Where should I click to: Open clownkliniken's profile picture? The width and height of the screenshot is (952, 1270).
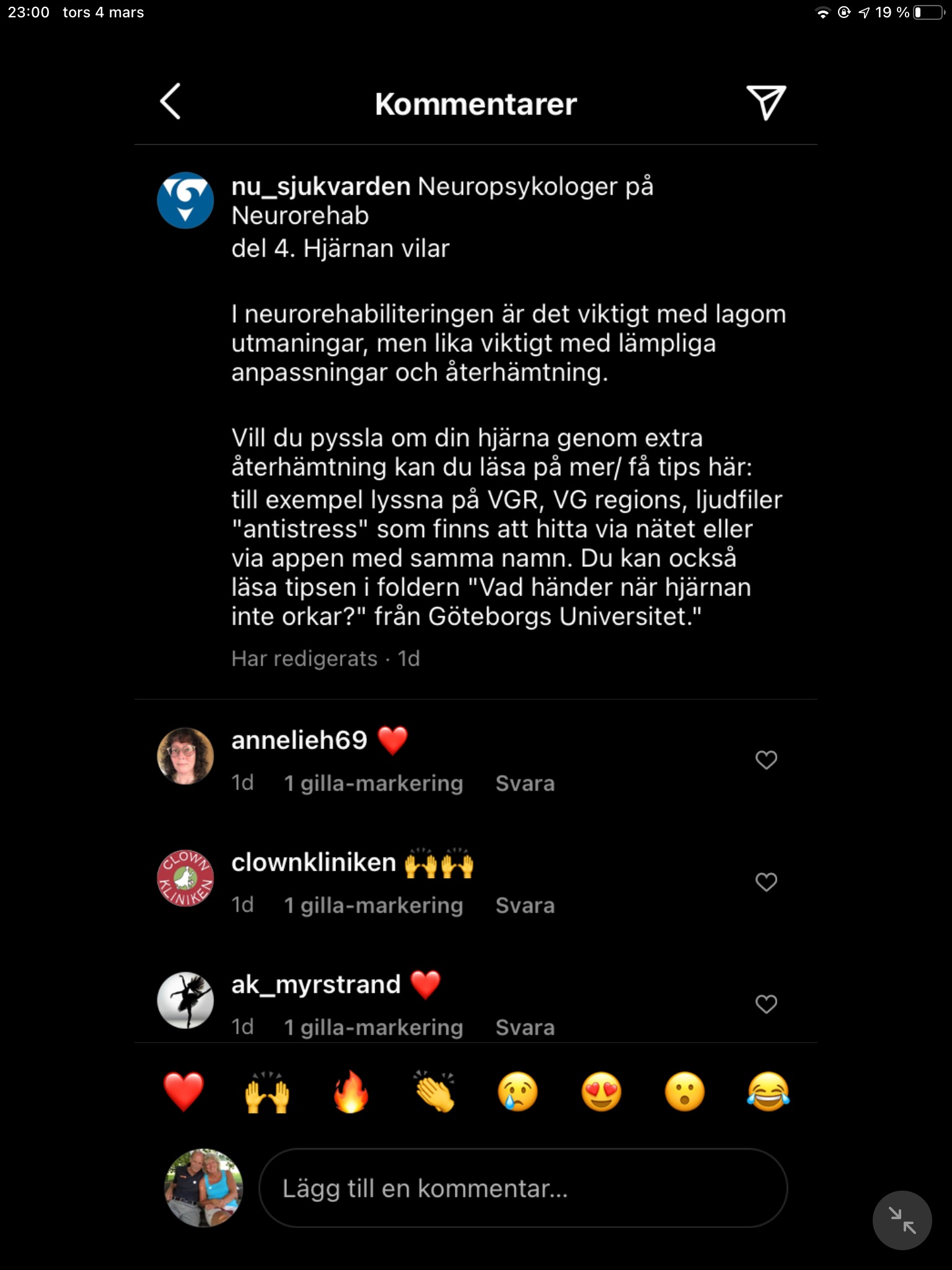click(x=185, y=878)
